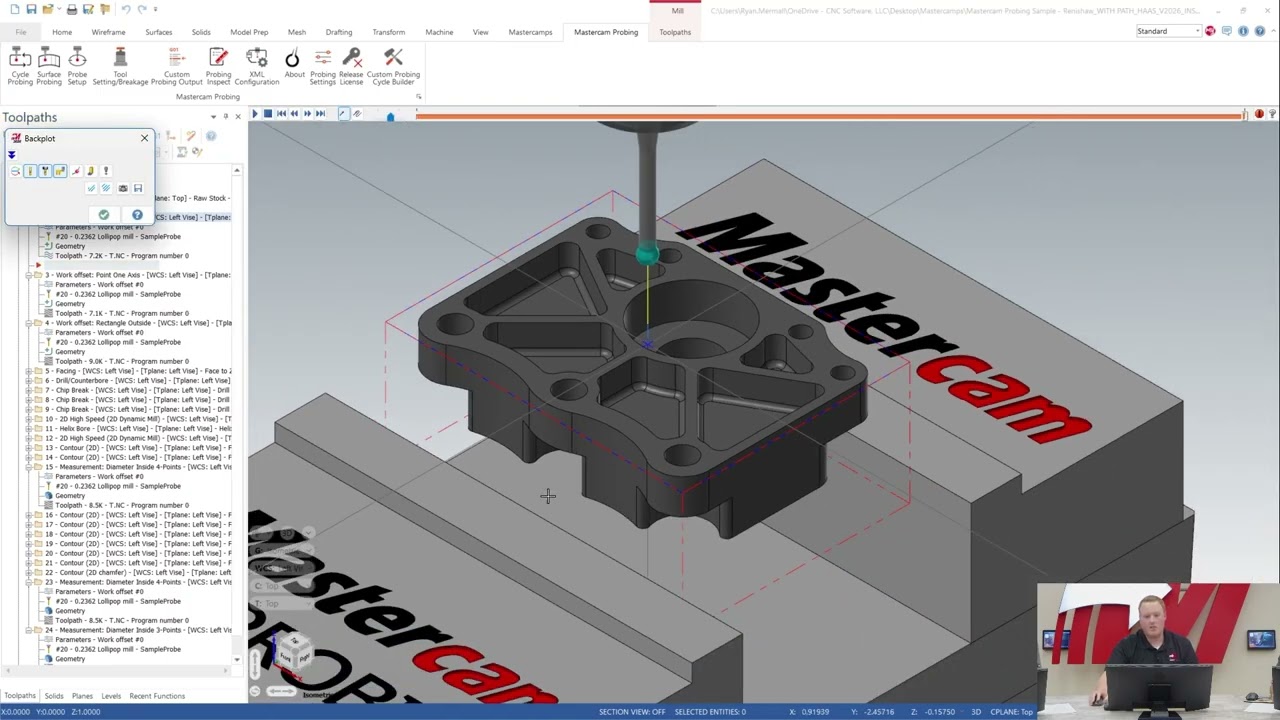Click the backplot speed slider handle
This screenshot has width=1280, height=720.
coord(390,117)
